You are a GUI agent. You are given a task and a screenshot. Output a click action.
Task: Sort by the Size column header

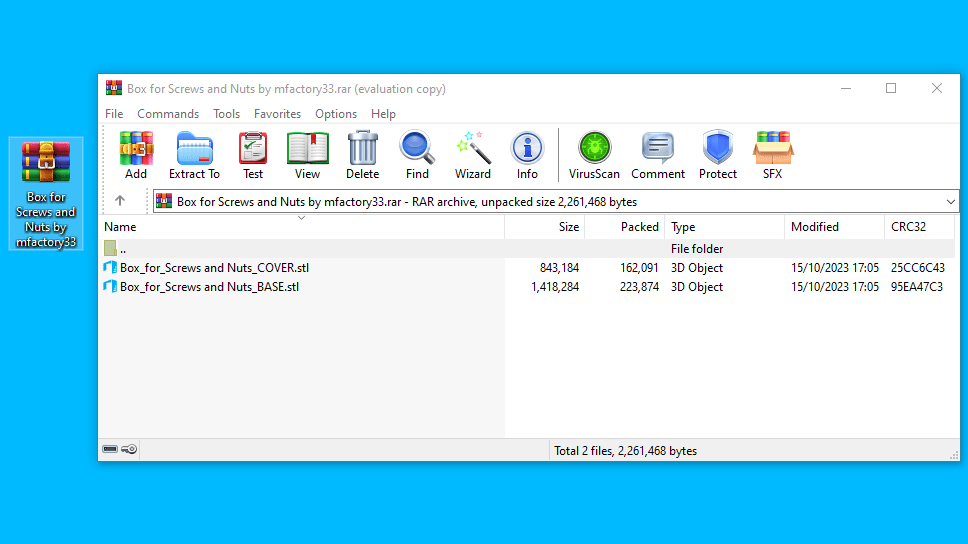[x=544, y=227]
